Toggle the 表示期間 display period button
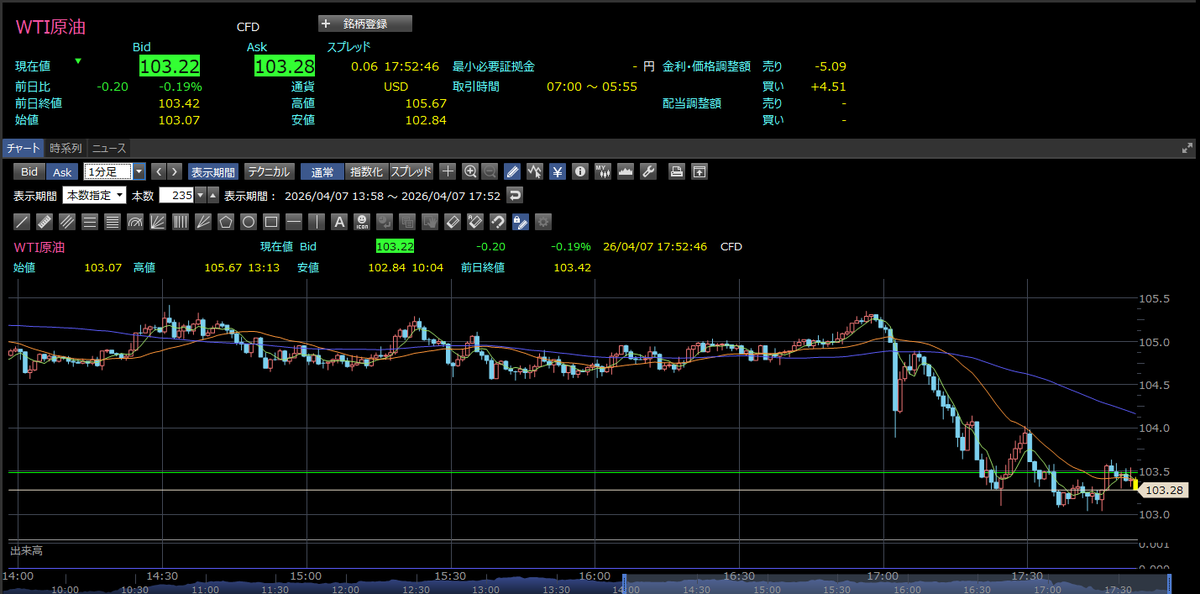 [x=213, y=171]
